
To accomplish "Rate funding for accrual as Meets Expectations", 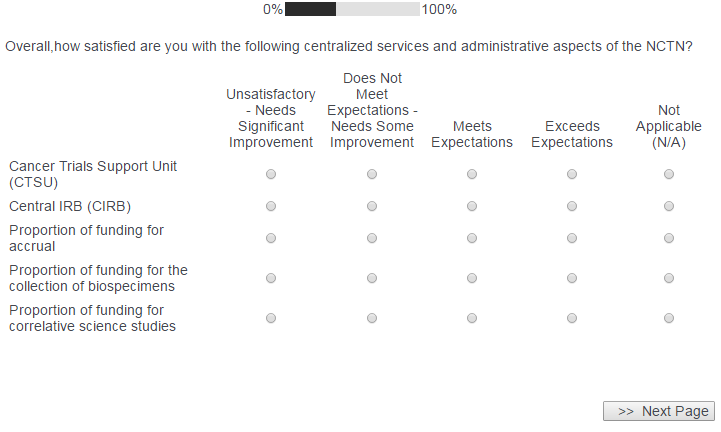I will [x=472, y=239].
